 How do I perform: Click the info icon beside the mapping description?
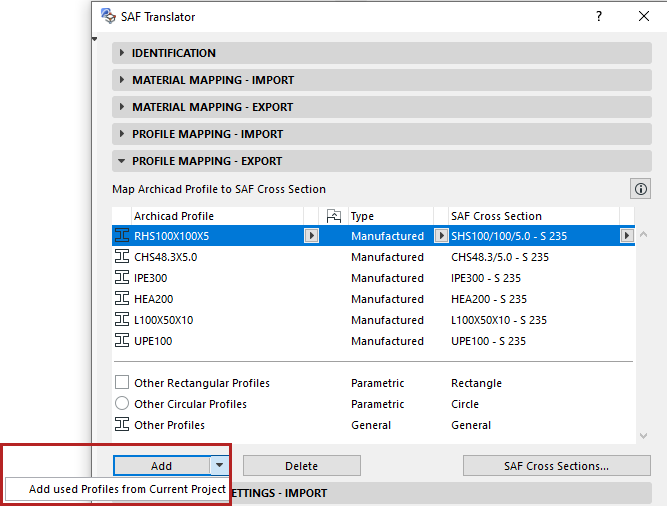pyautogui.click(x=640, y=189)
